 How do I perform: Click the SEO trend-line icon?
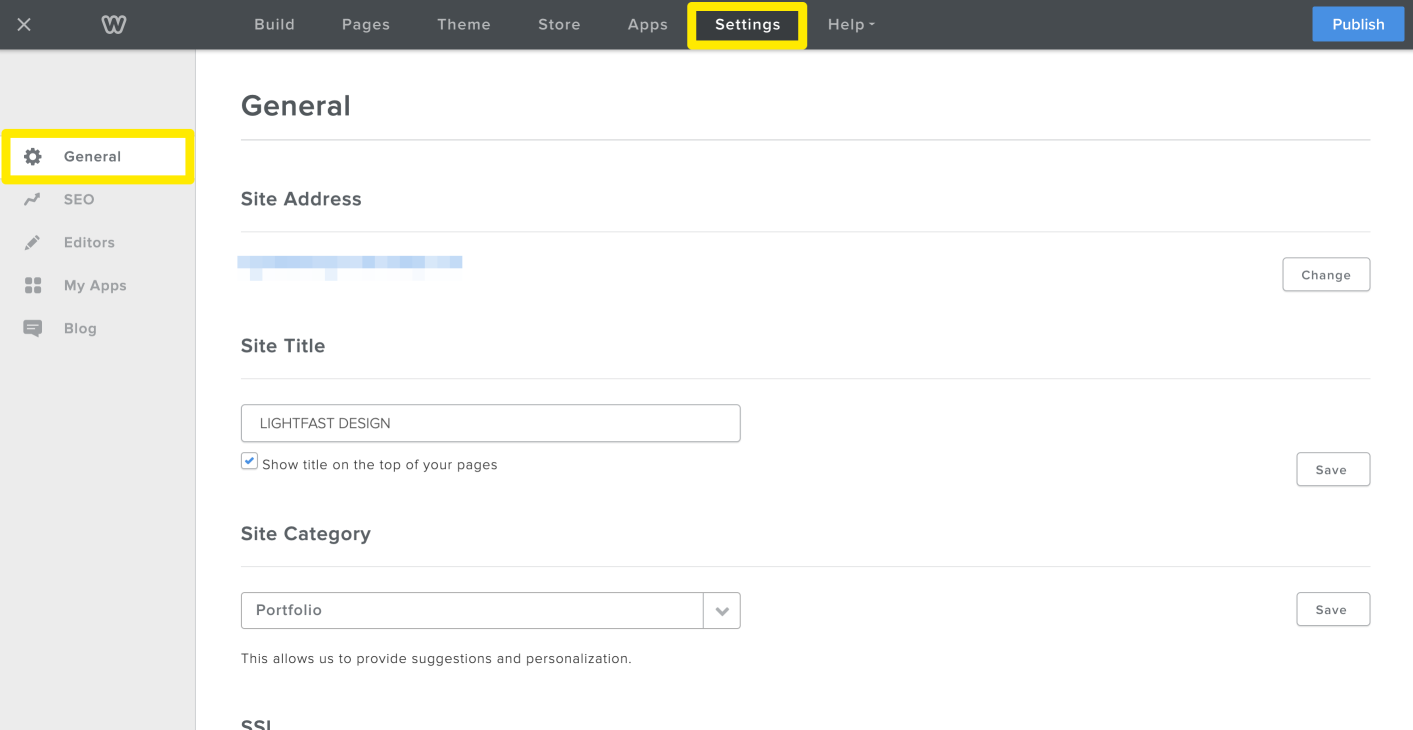(33, 199)
